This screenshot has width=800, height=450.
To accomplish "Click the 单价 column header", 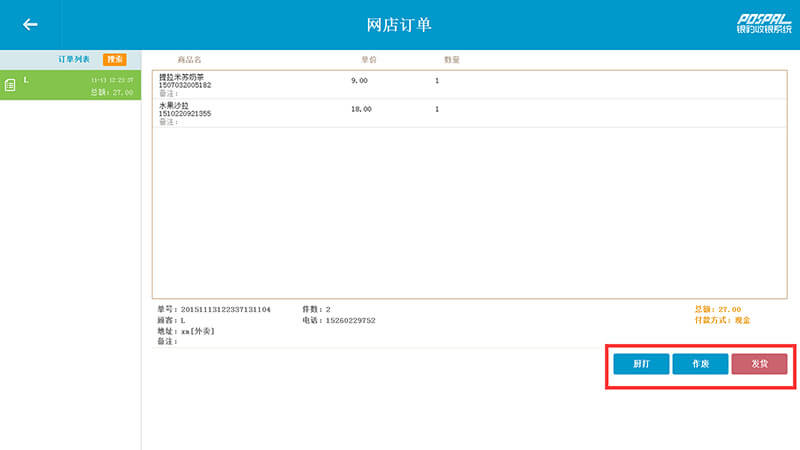I will point(368,60).
